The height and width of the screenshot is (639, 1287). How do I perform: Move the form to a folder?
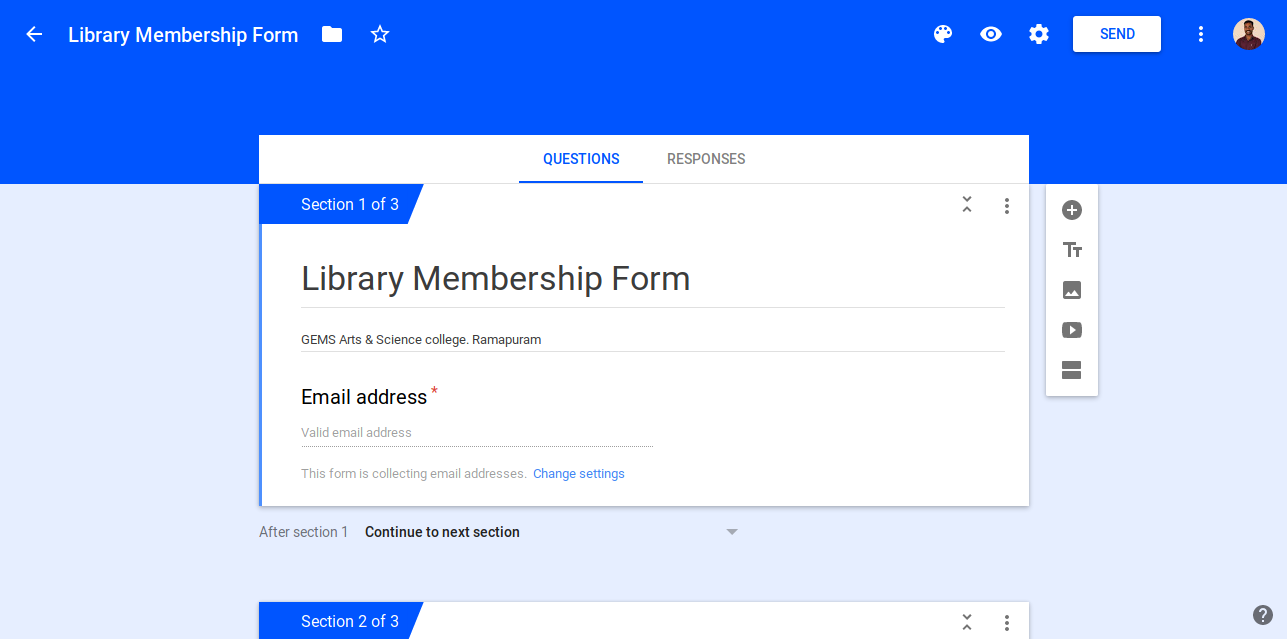click(331, 33)
